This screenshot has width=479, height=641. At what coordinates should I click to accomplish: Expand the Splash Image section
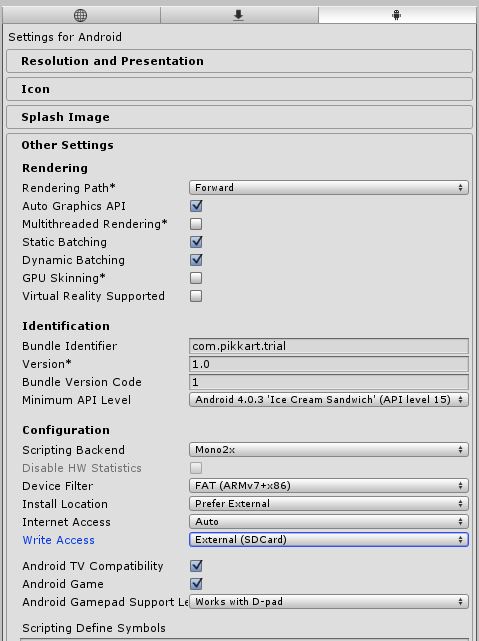coord(240,117)
